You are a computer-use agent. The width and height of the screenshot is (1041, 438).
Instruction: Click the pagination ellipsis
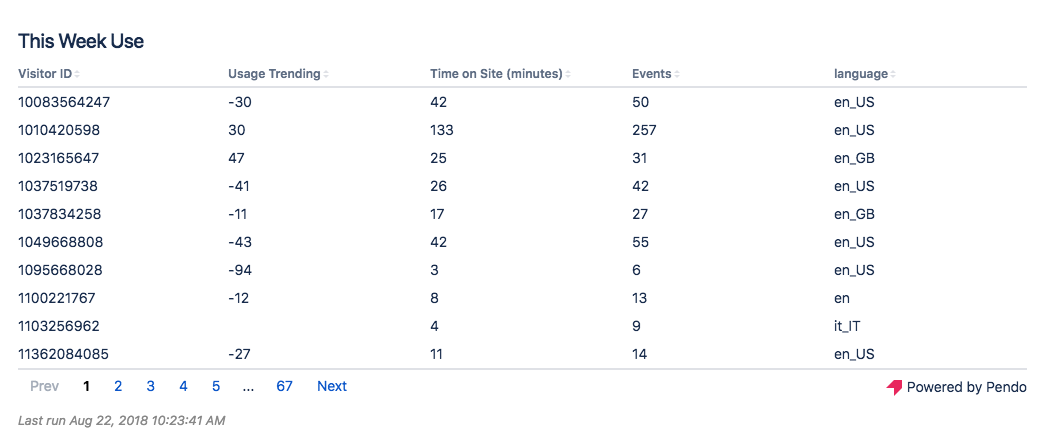click(x=248, y=386)
